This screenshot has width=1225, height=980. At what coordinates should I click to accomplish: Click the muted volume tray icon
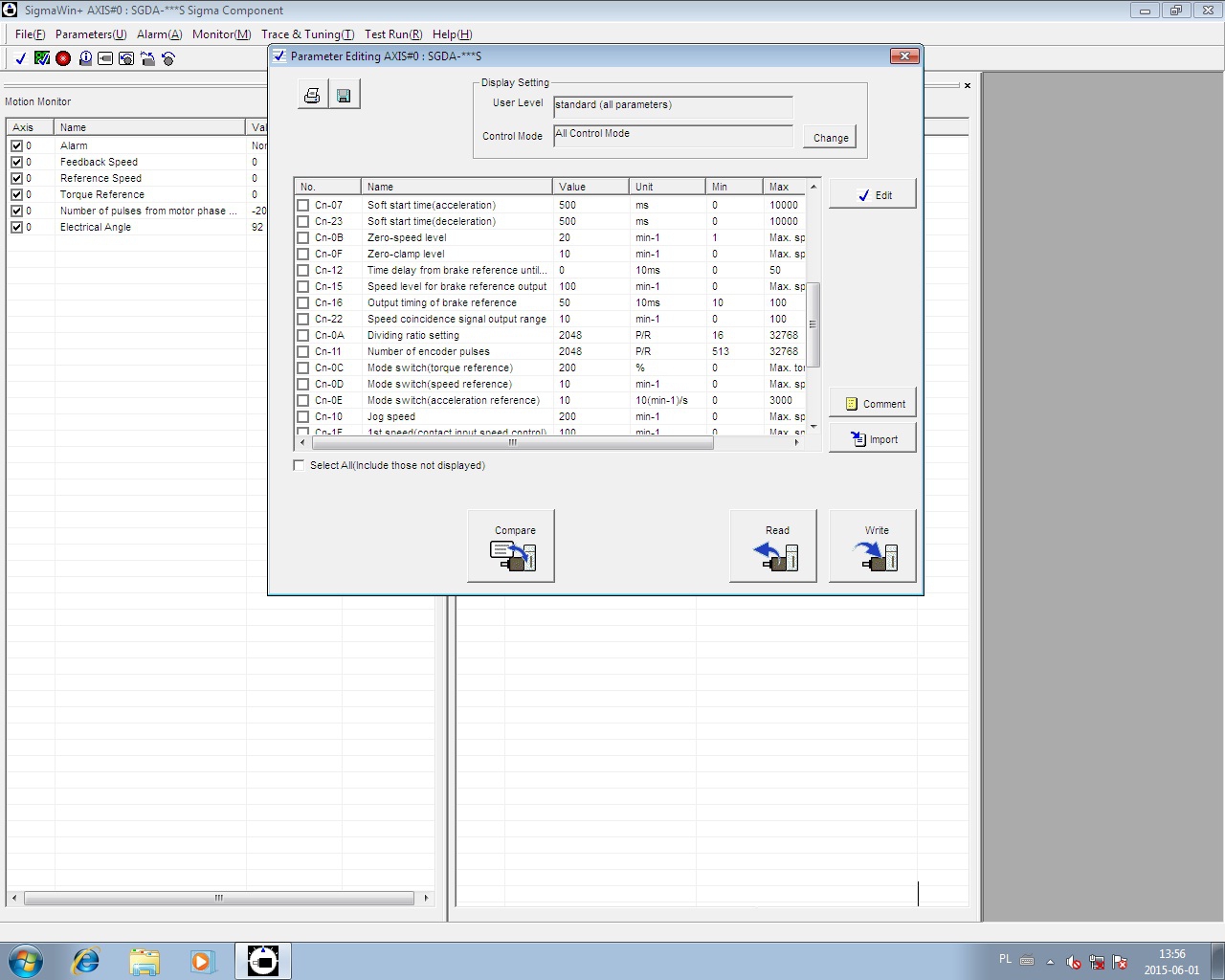[x=1074, y=961]
